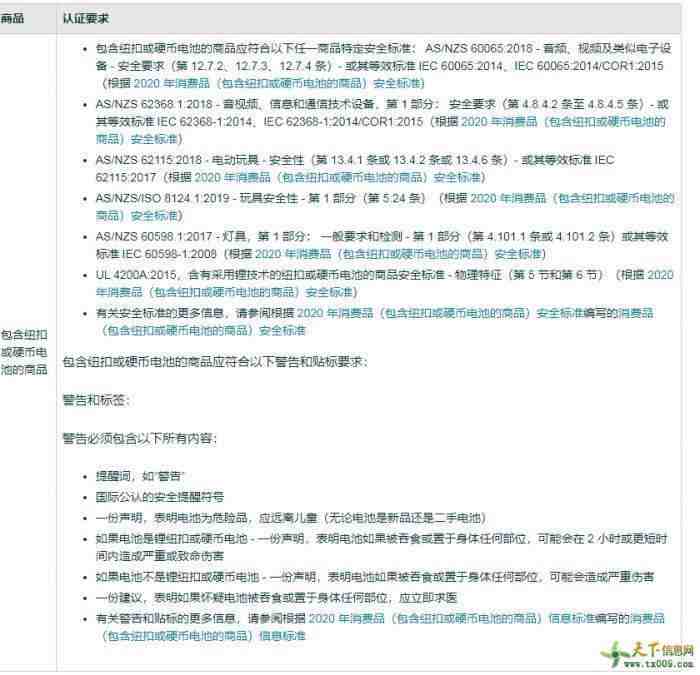Click the text AS/NZS 60598.1:2017

pyautogui.click(x=154, y=237)
